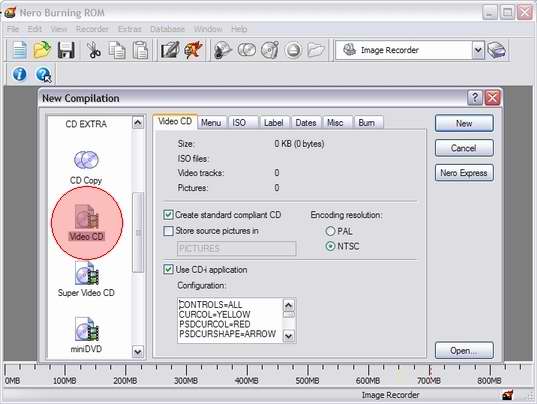Click inside the Configuration text box
Image resolution: width=537 pixels, height=404 pixels.
(x=230, y=320)
